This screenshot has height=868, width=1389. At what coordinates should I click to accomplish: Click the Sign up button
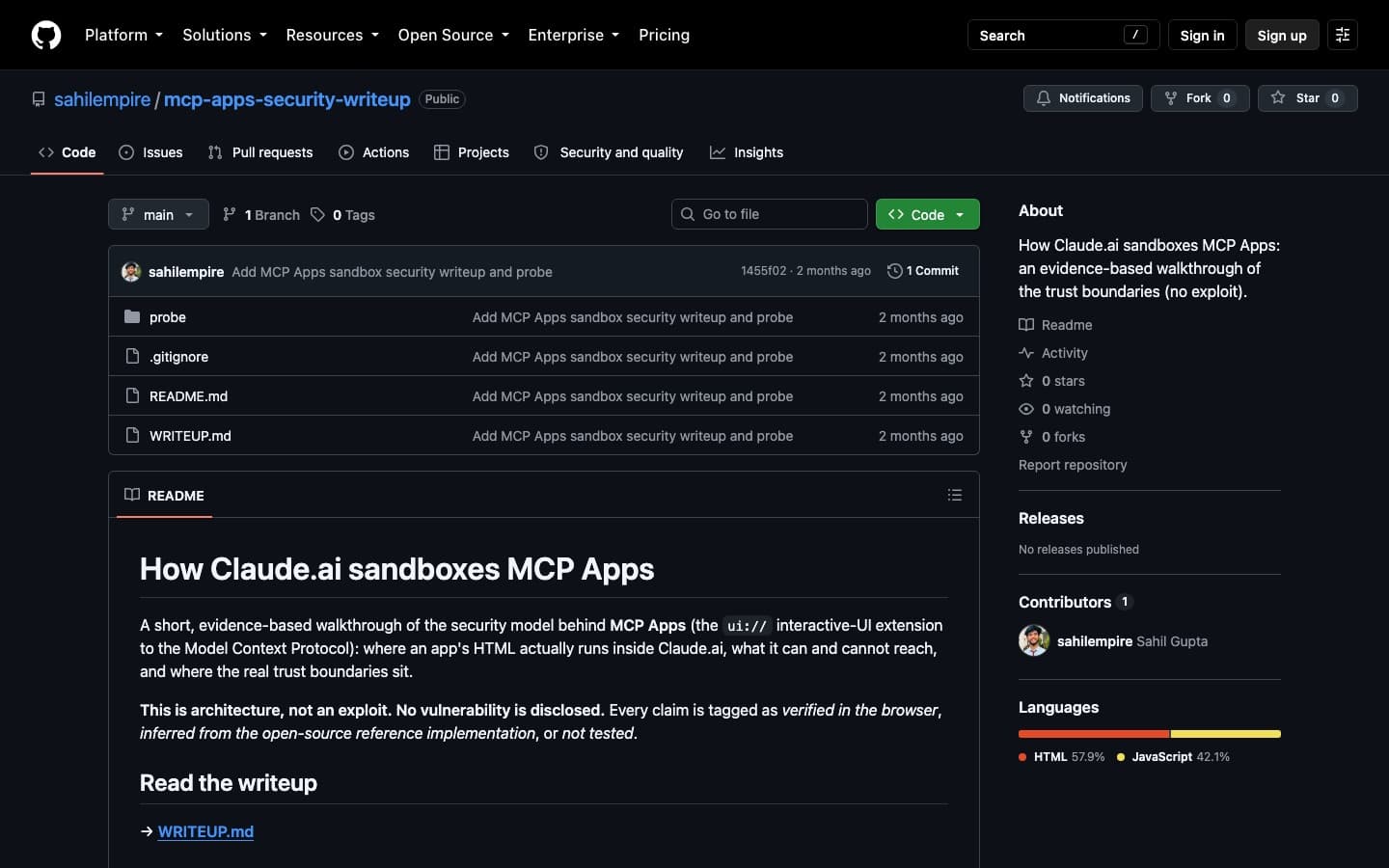coord(1282,35)
